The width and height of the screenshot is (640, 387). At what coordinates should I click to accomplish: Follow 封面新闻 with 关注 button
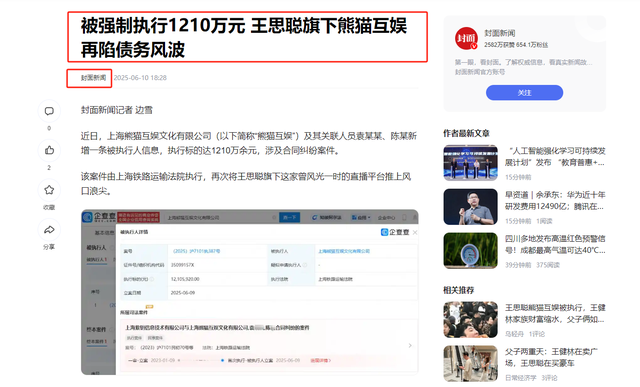coord(524,93)
